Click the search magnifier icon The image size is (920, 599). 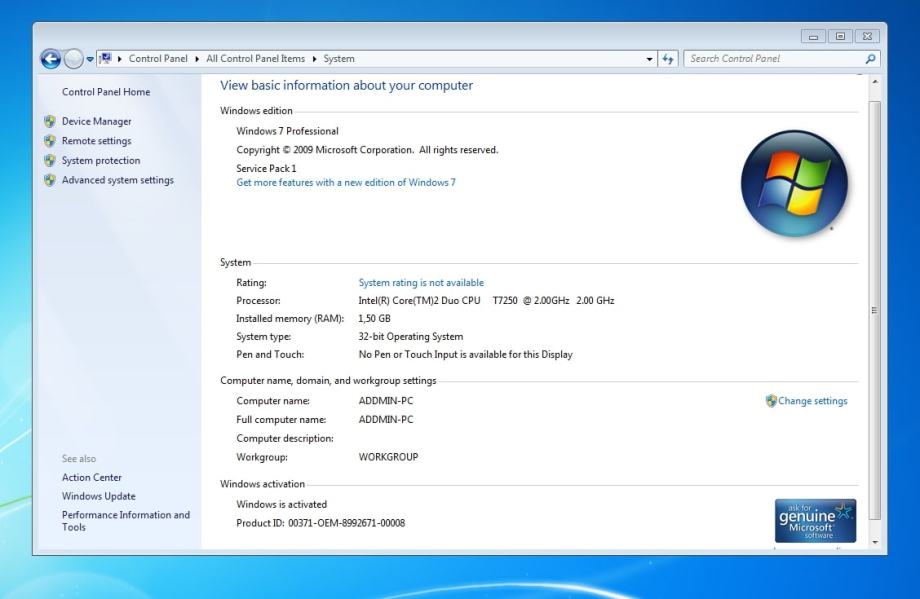pos(870,59)
